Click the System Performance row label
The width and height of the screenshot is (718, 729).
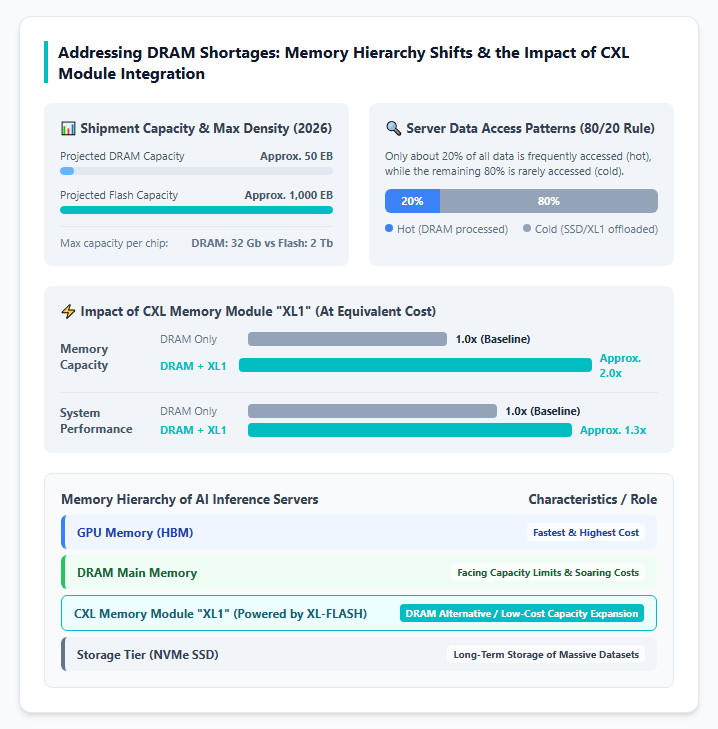96,421
